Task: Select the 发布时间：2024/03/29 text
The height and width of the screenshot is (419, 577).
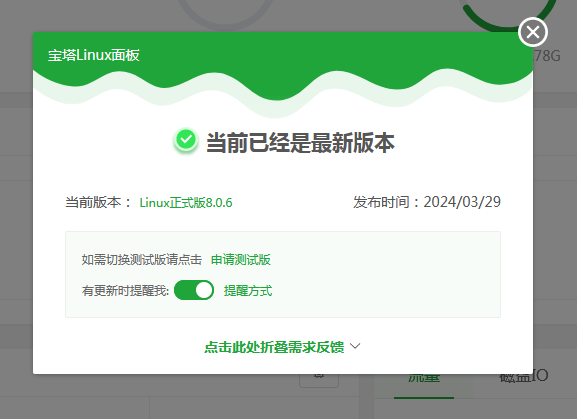Action: point(427,202)
